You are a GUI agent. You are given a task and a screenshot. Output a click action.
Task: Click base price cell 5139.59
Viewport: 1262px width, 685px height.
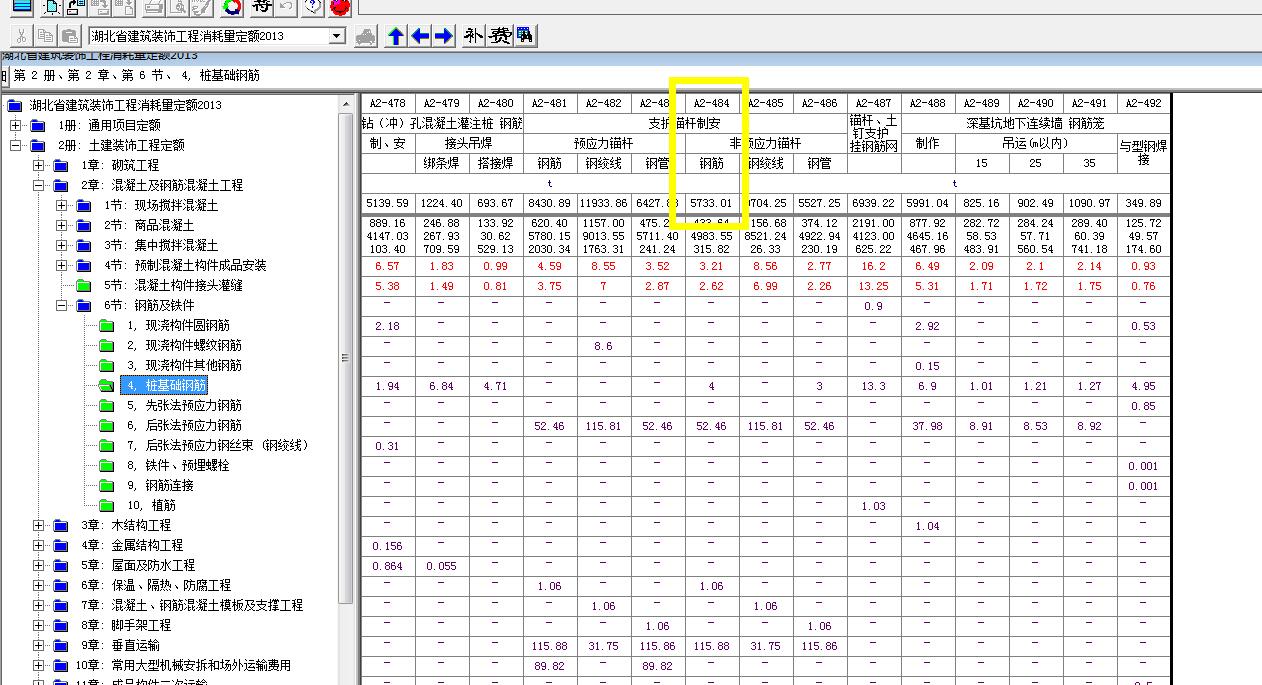tap(387, 203)
